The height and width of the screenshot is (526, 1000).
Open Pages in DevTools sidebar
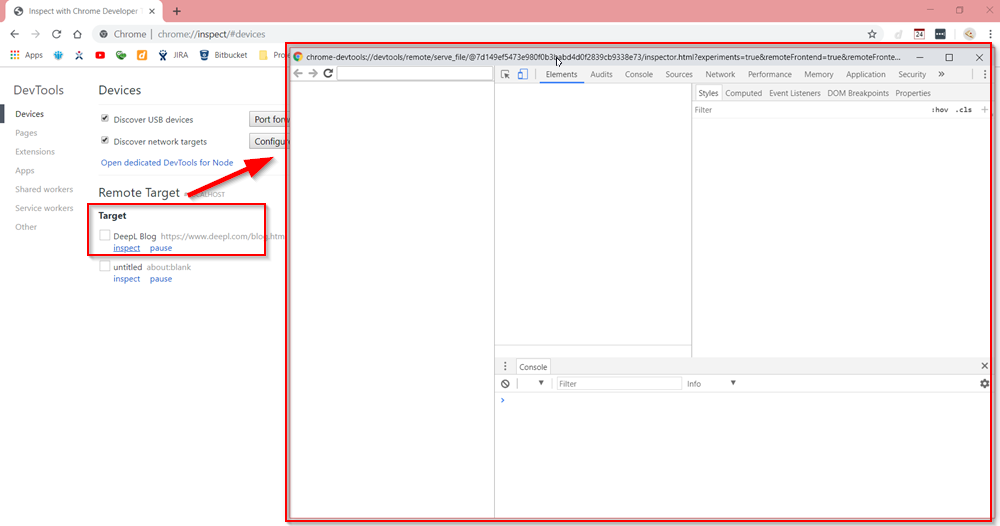[x=26, y=133]
